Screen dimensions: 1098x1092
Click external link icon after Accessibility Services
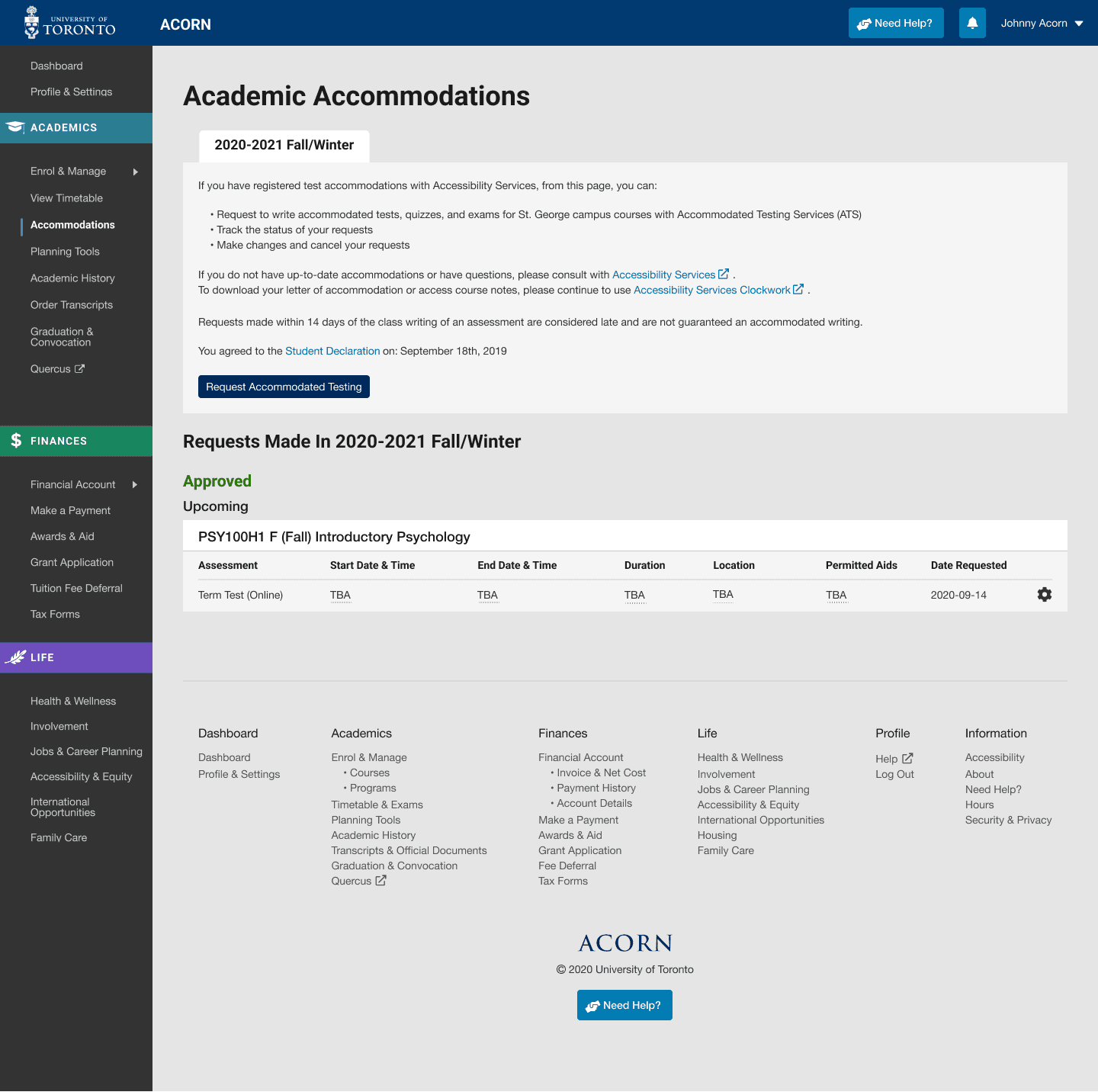click(x=724, y=274)
